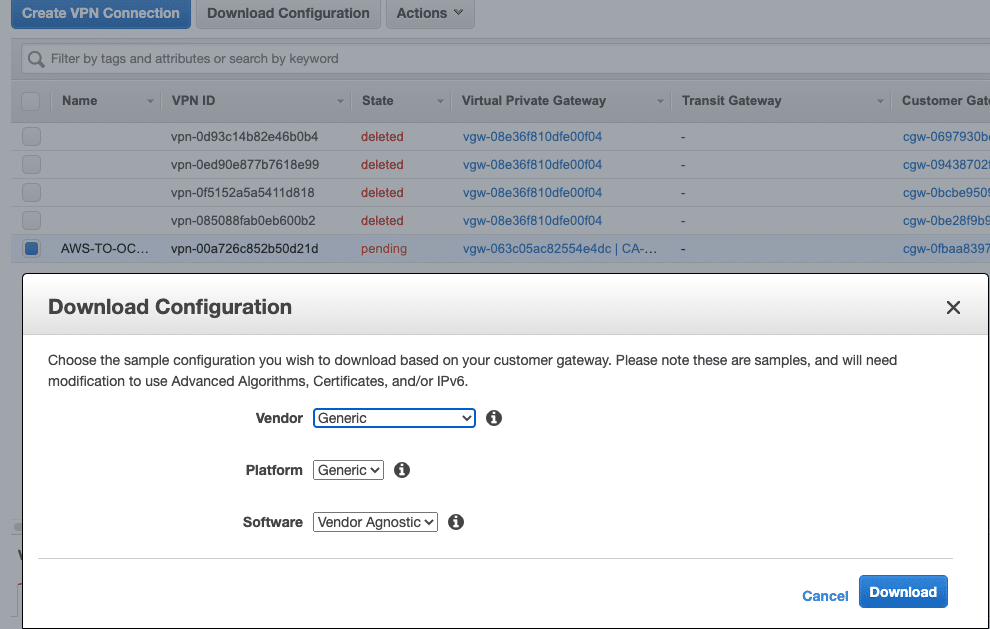
Task: Uncheck the AWS-TO-OC... VPN row checkbox
Action: pyautogui.click(x=31, y=249)
